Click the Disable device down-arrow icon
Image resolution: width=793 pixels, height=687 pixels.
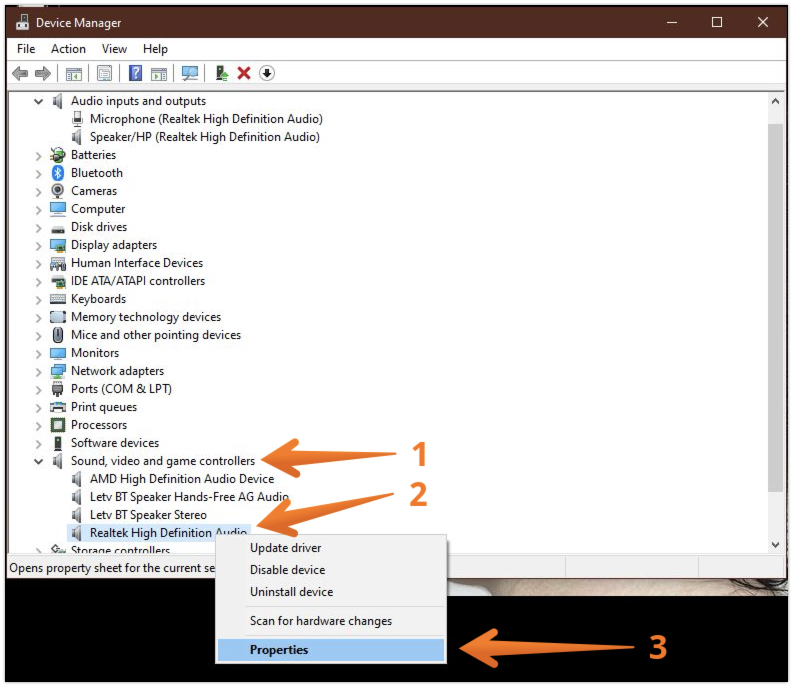pyautogui.click(x=267, y=73)
